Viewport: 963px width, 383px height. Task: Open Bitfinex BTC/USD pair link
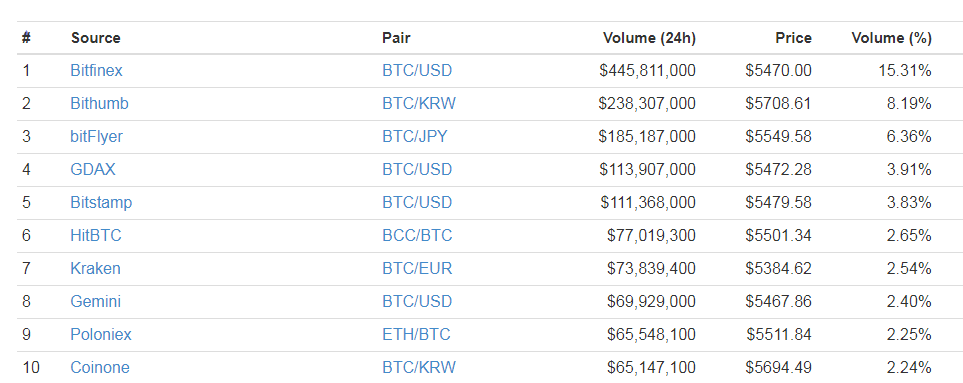coord(417,71)
